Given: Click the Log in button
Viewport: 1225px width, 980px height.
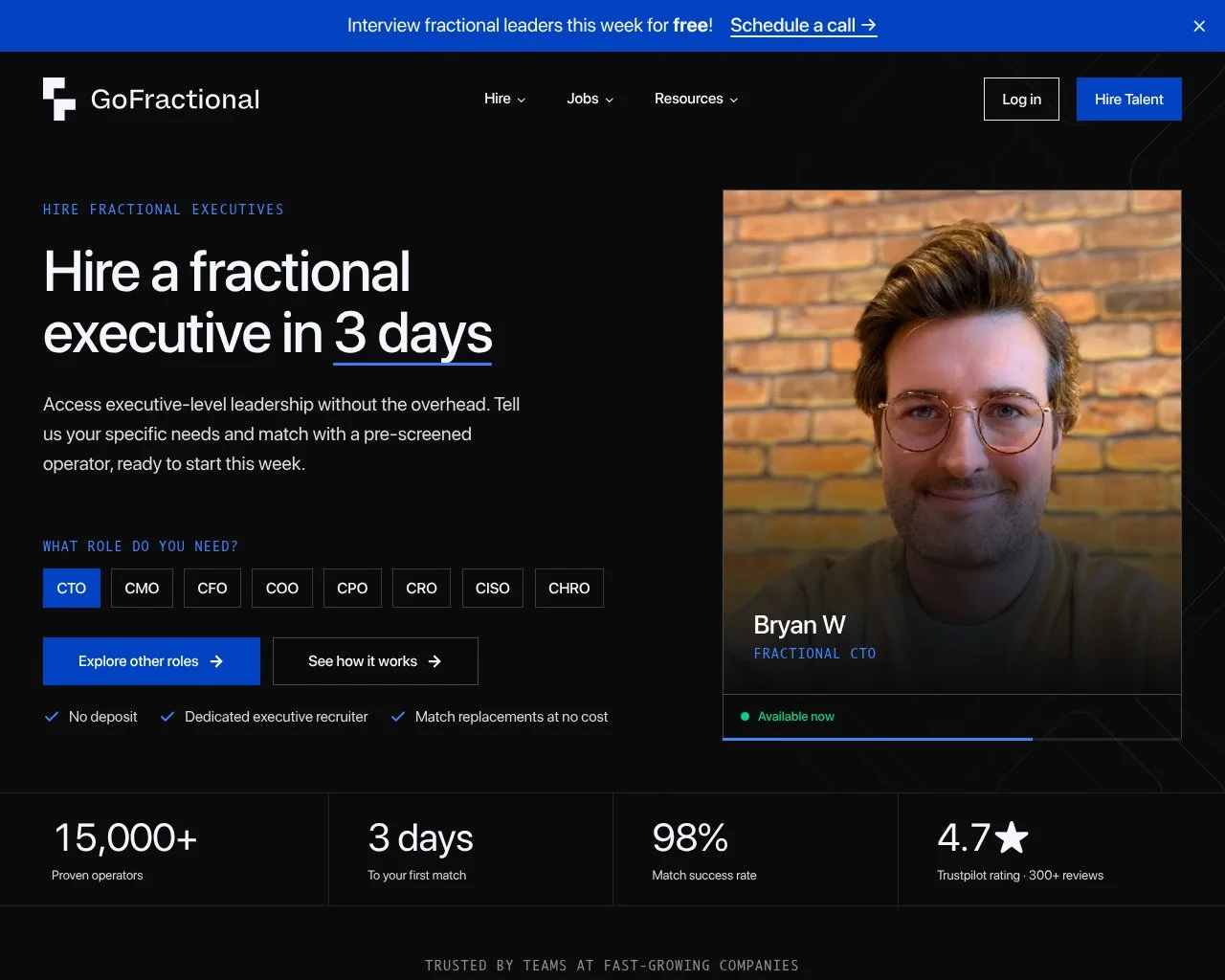Looking at the screenshot, I should tap(1021, 99).
